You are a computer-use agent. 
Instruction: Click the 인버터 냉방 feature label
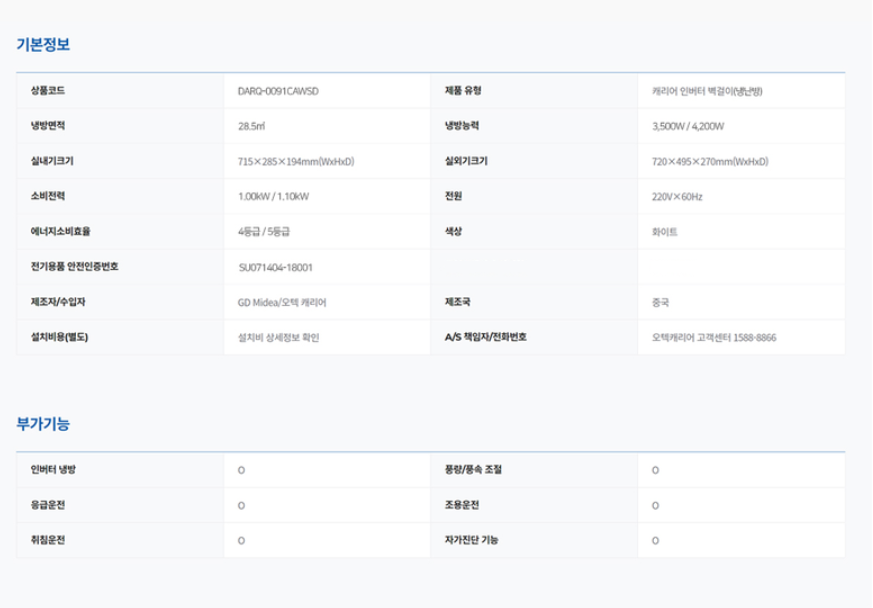click(60, 469)
